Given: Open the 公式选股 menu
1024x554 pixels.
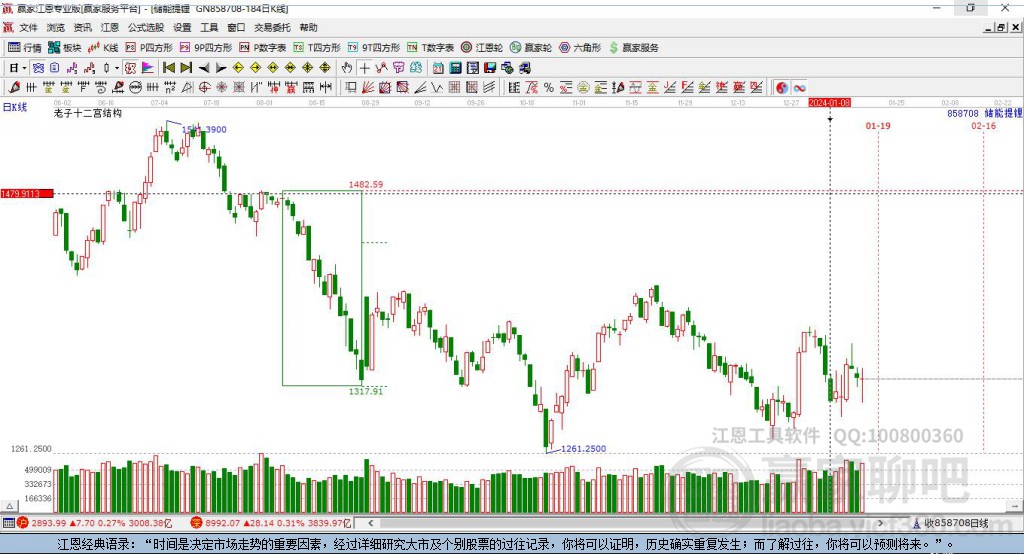Looking at the screenshot, I should pyautogui.click(x=146, y=27).
